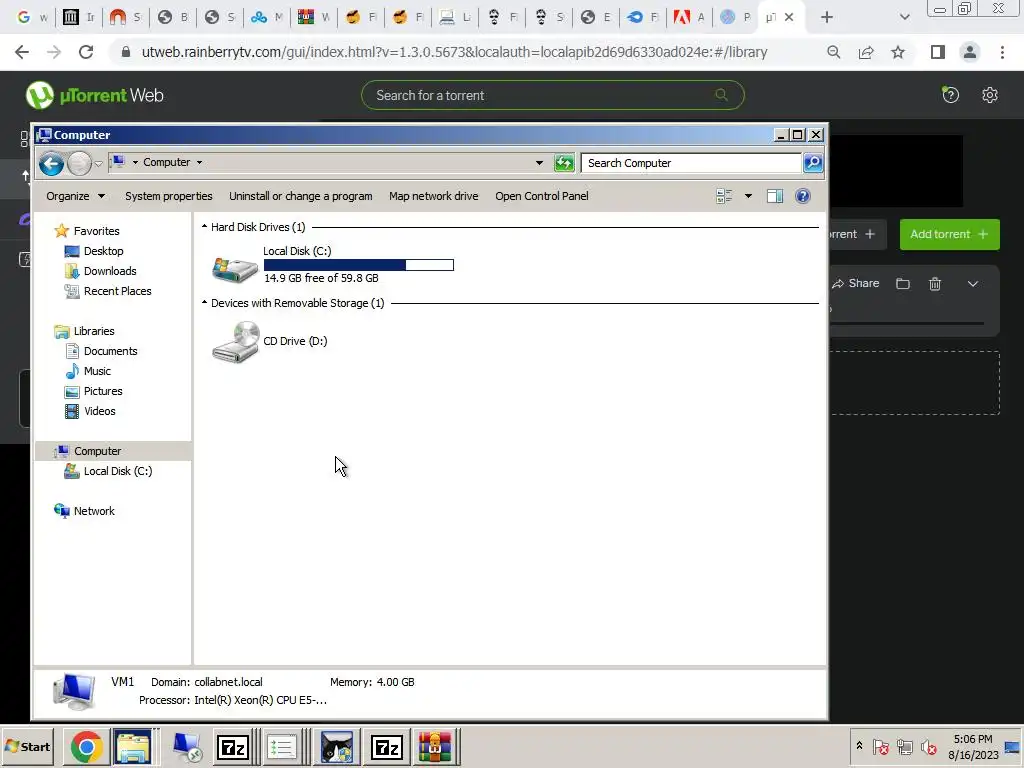
Task: Open Chrome profile avatar
Action: 970,52
